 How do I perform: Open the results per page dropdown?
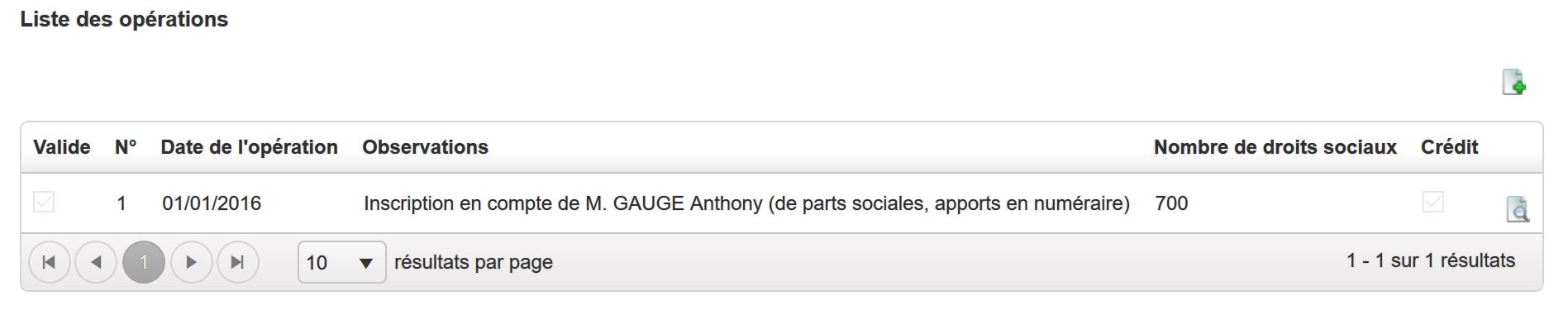341,262
